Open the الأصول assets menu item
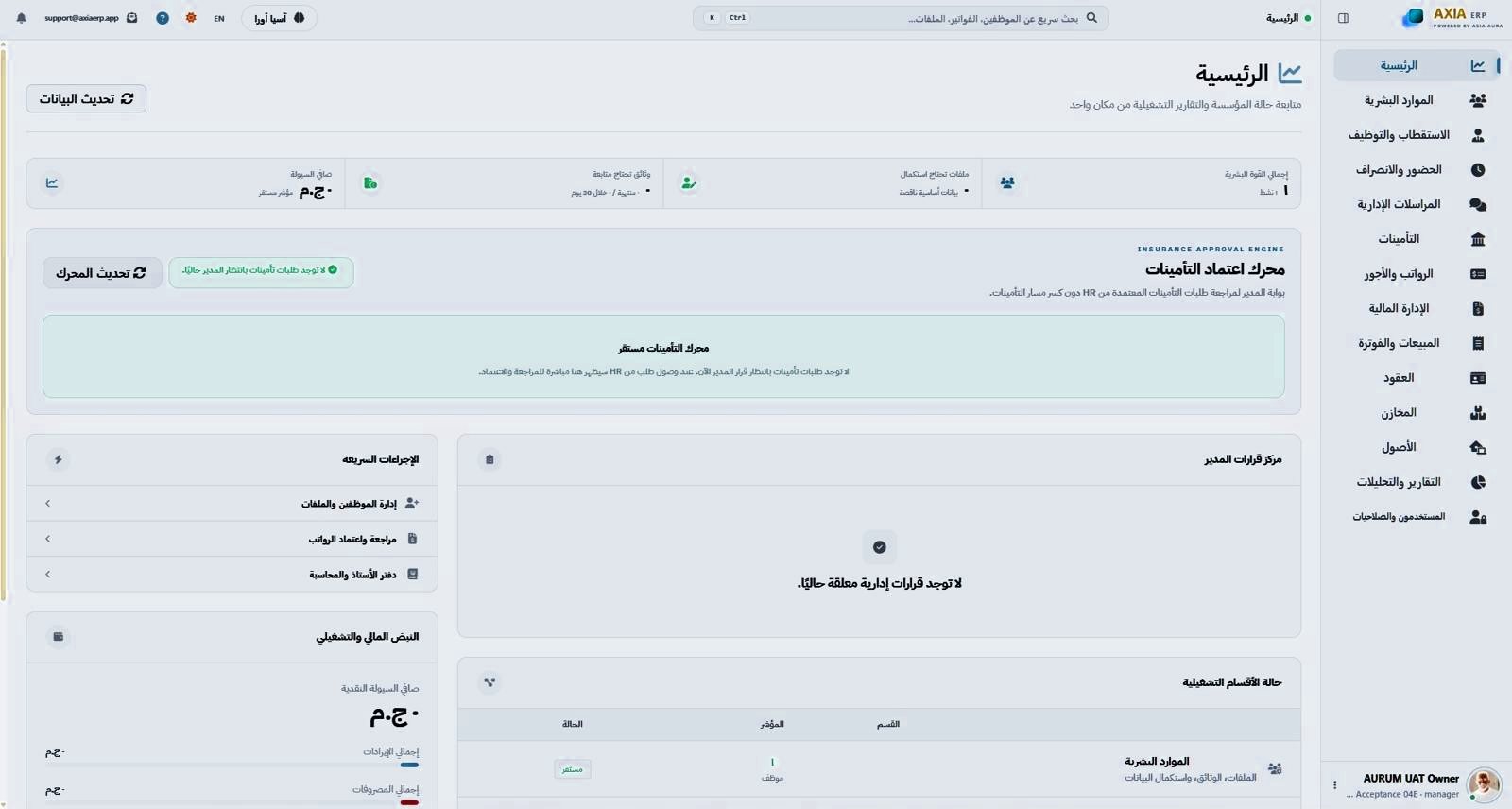 pyautogui.click(x=1417, y=447)
